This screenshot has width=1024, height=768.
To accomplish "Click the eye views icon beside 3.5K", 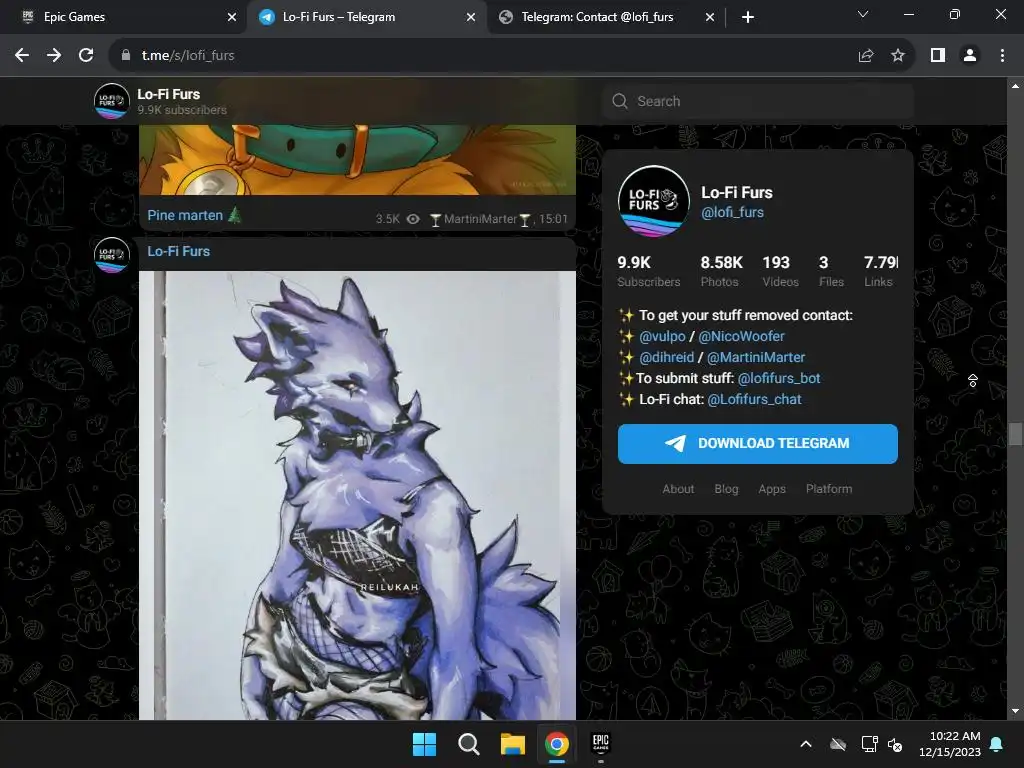I will click(413, 219).
